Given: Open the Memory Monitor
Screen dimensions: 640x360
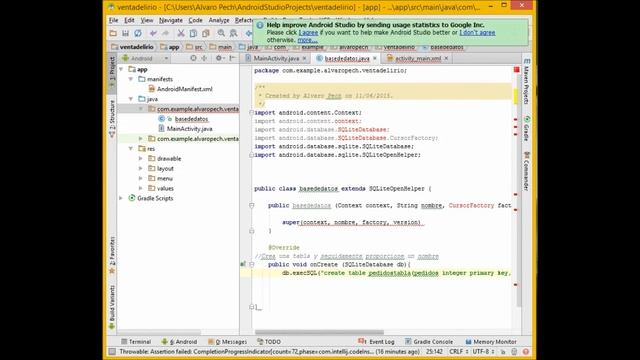Looking at the screenshot, I should tap(491, 342).
